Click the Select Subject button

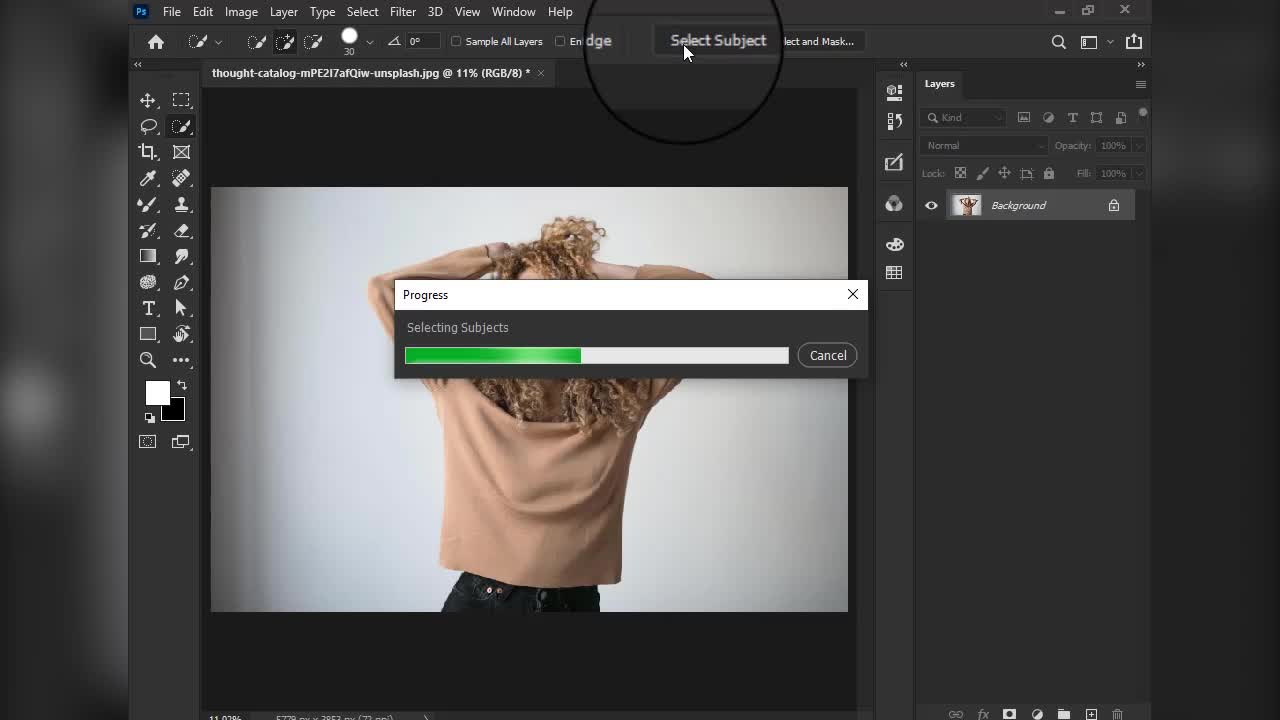718,41
